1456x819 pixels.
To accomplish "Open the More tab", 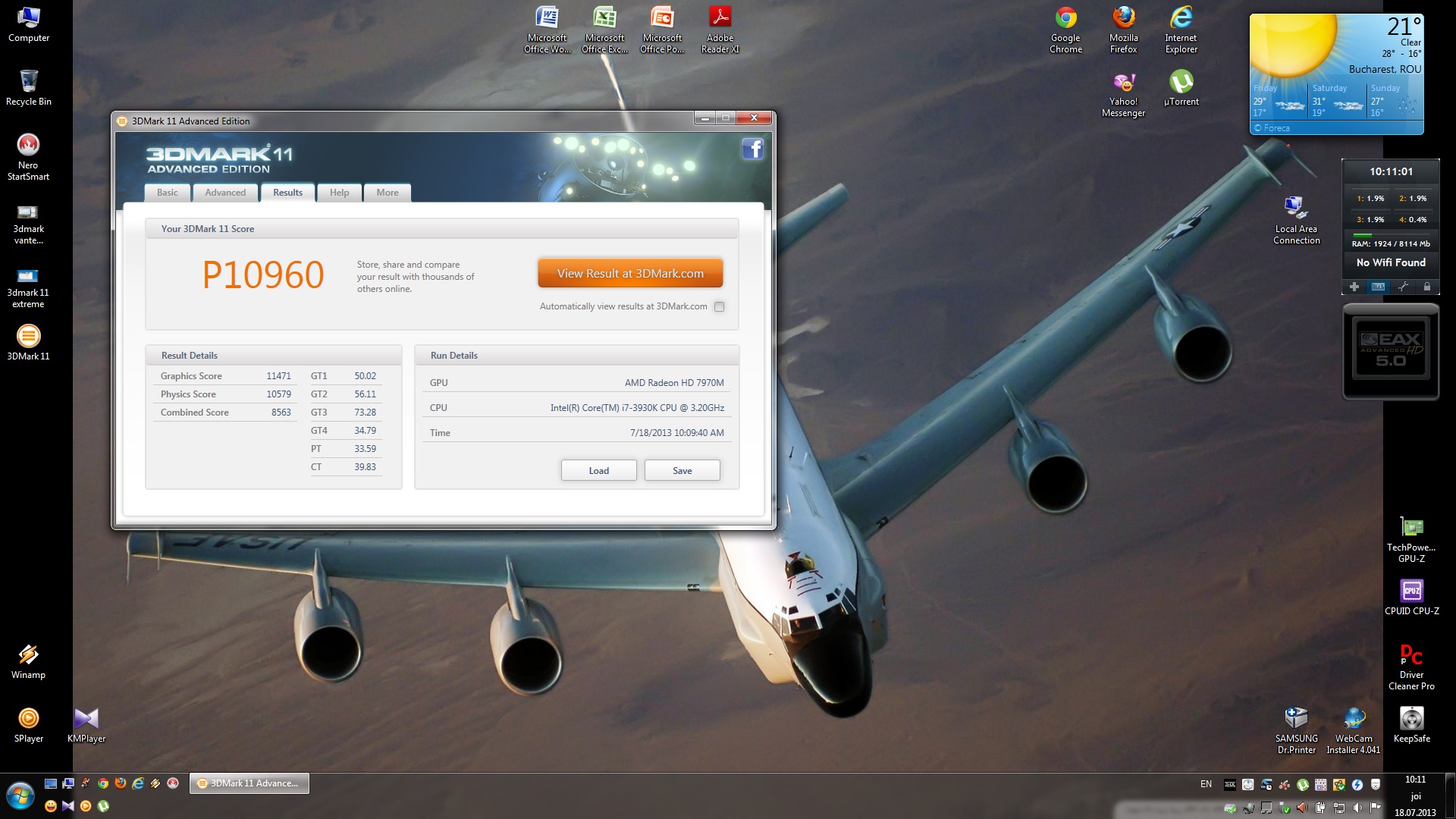I will pyautogui.click(x=388, y=193).
